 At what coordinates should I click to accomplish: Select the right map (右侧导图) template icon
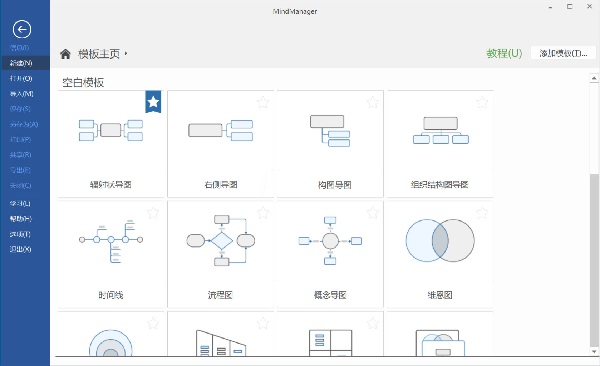[220, 130]
